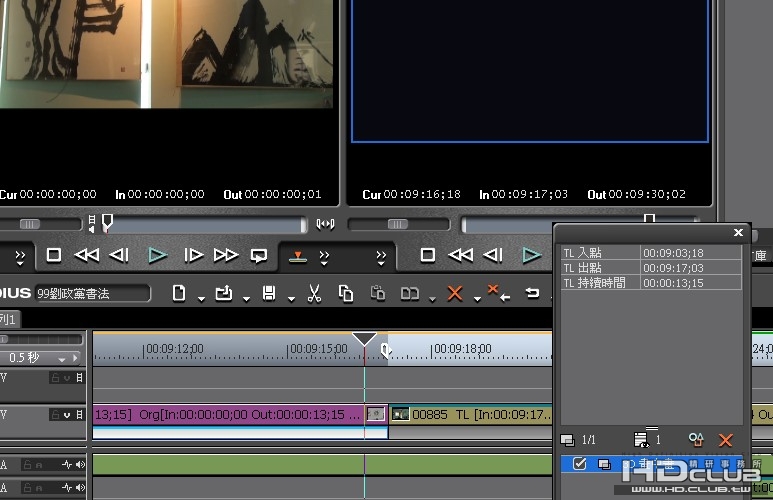Stop playback in the right Recorder transport
This screenshot has width=773, height=500.
427,255
